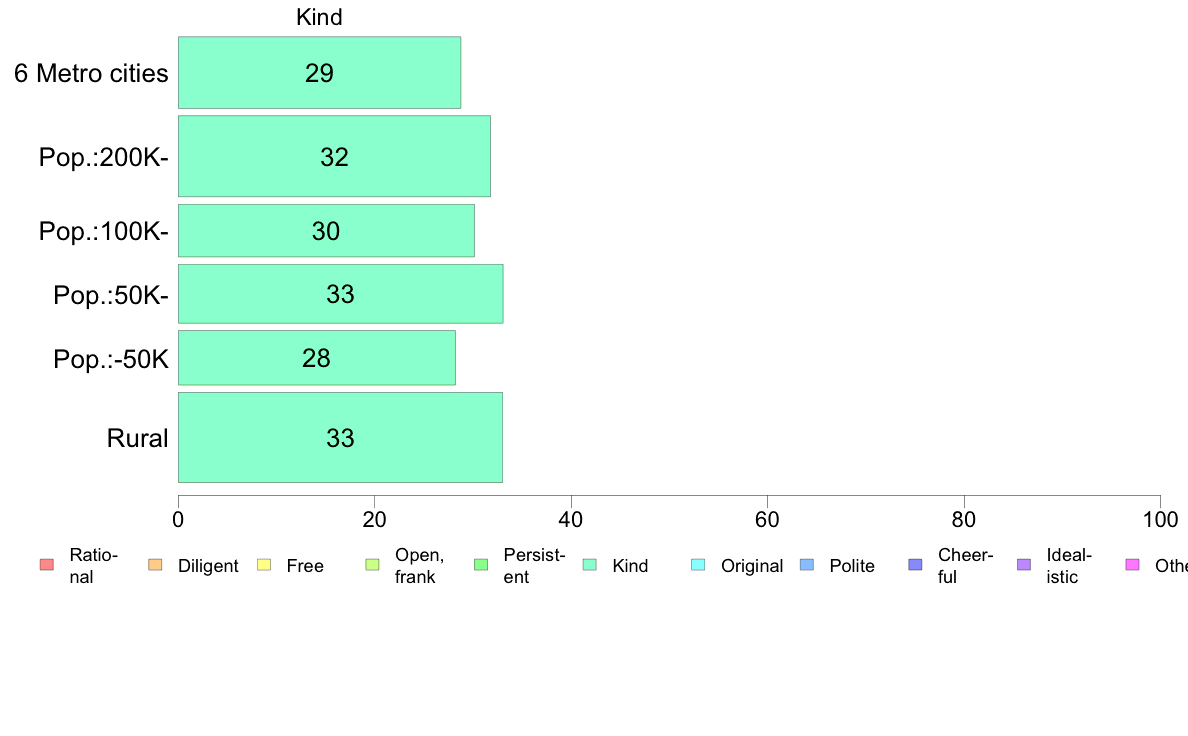The image size is (1188, 736).
Task: Click the Polite legend label text
Action: (x=852, y=565)
